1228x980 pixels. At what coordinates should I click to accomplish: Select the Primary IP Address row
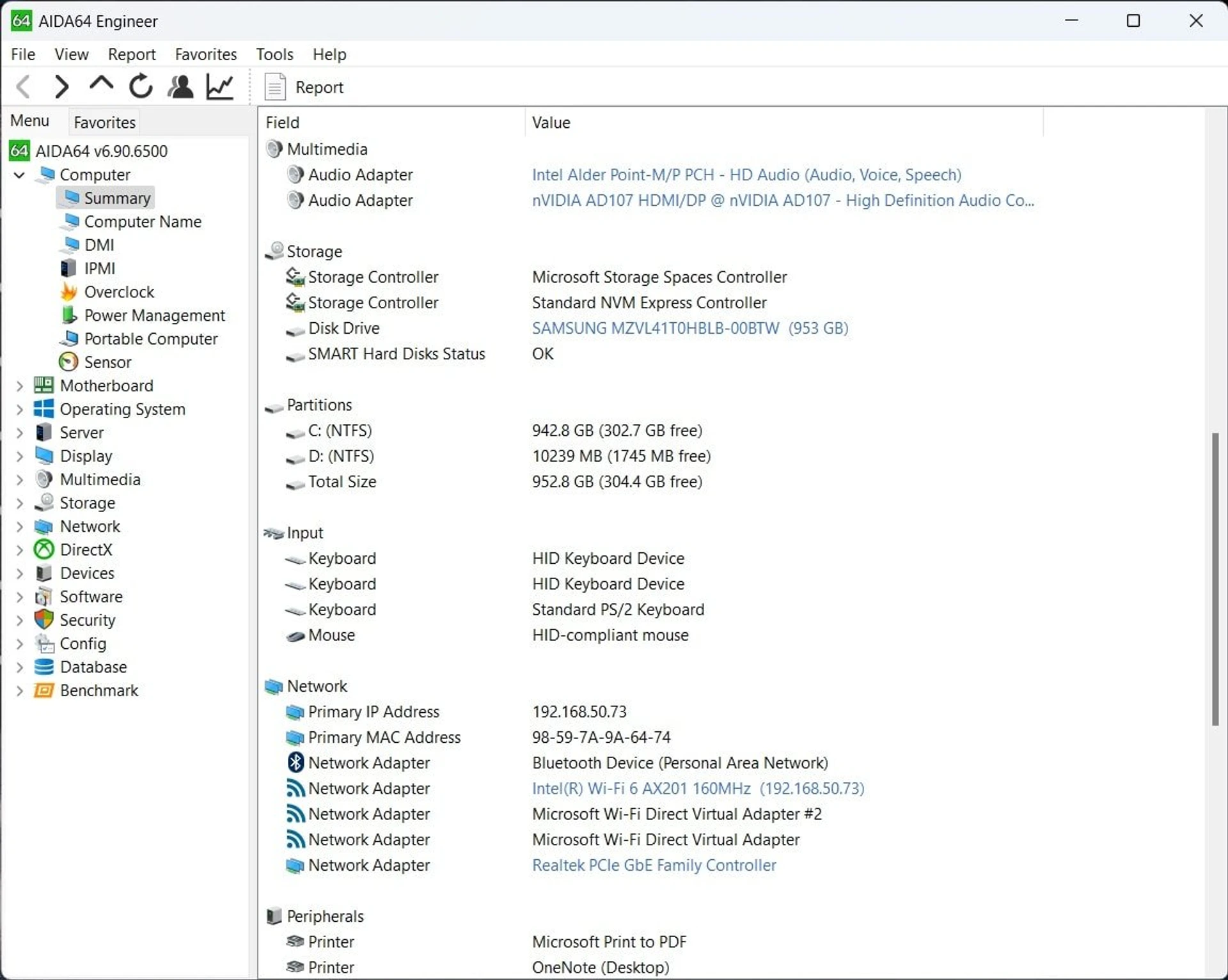pos(456,712)
